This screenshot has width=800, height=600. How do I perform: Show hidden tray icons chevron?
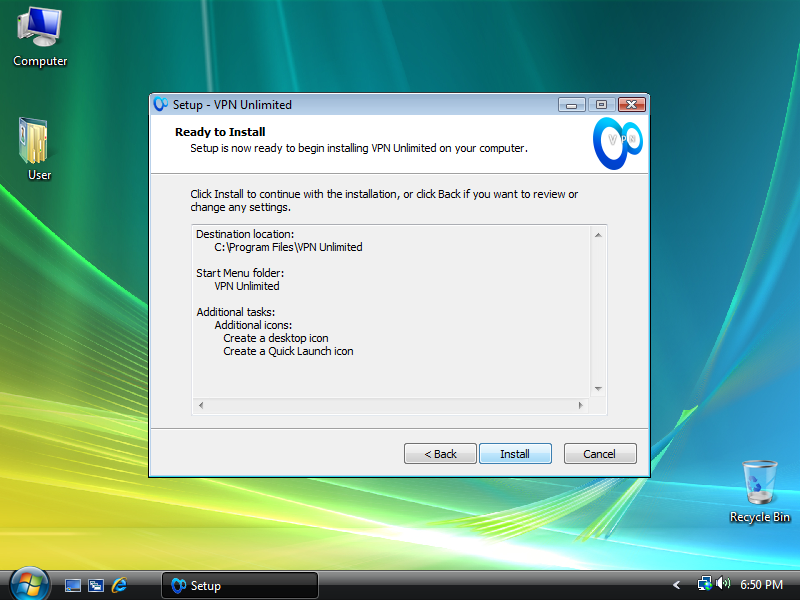point(677,585)
